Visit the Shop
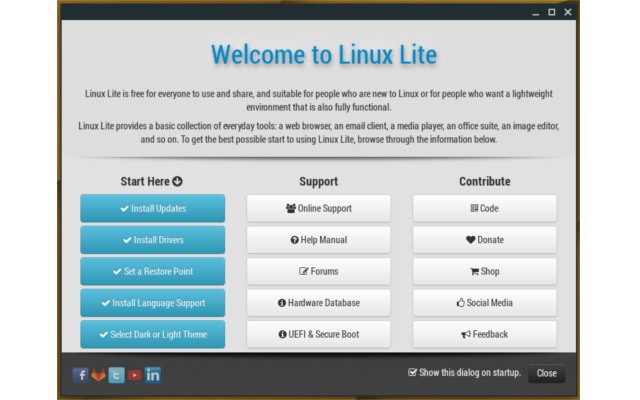 tap(484, 271)
